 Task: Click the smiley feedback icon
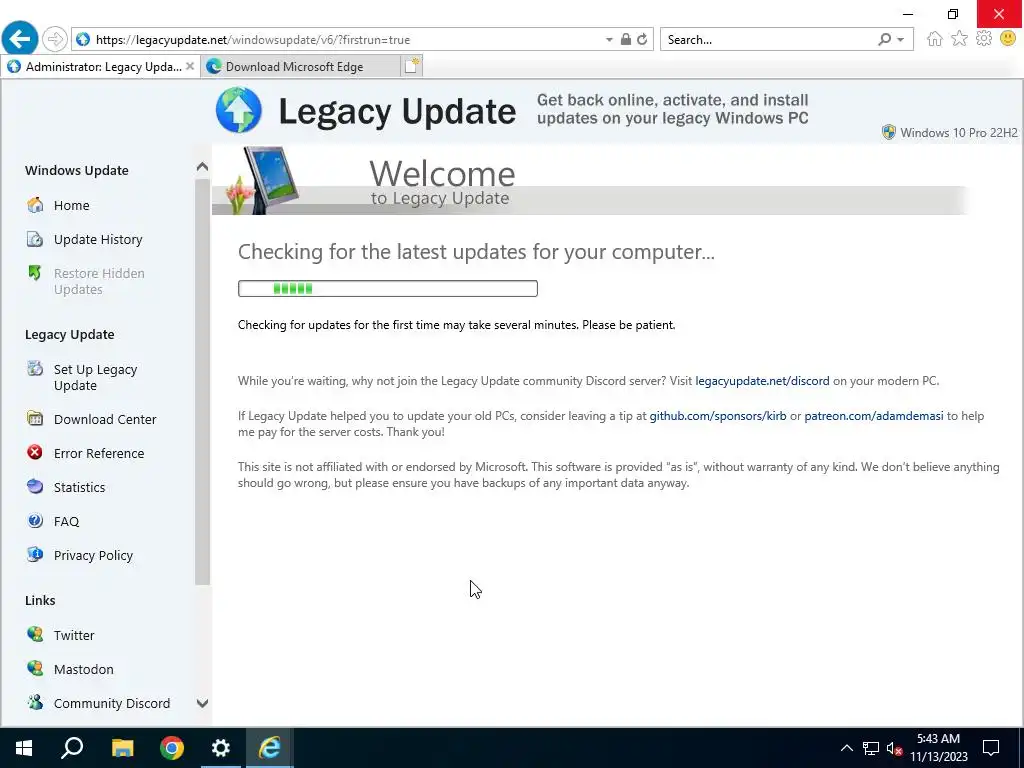click(x=1008, y=39)
